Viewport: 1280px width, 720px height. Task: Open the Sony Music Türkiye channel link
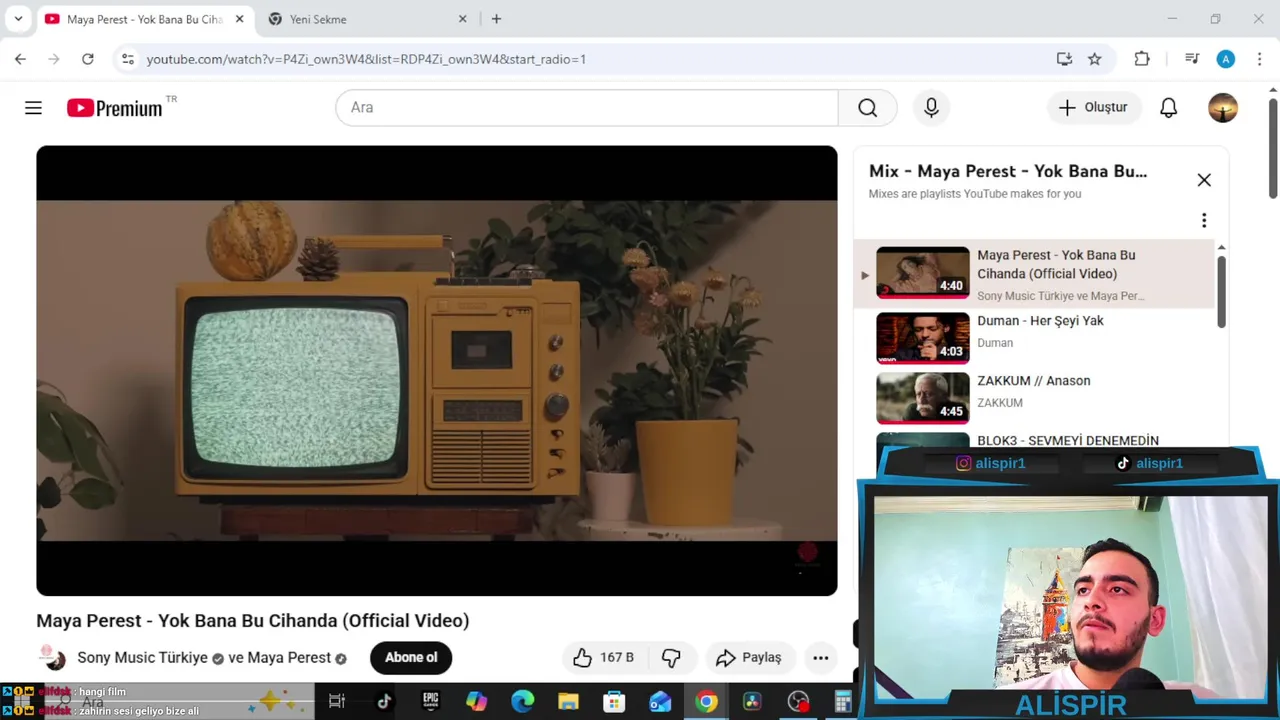coord(143,658)
